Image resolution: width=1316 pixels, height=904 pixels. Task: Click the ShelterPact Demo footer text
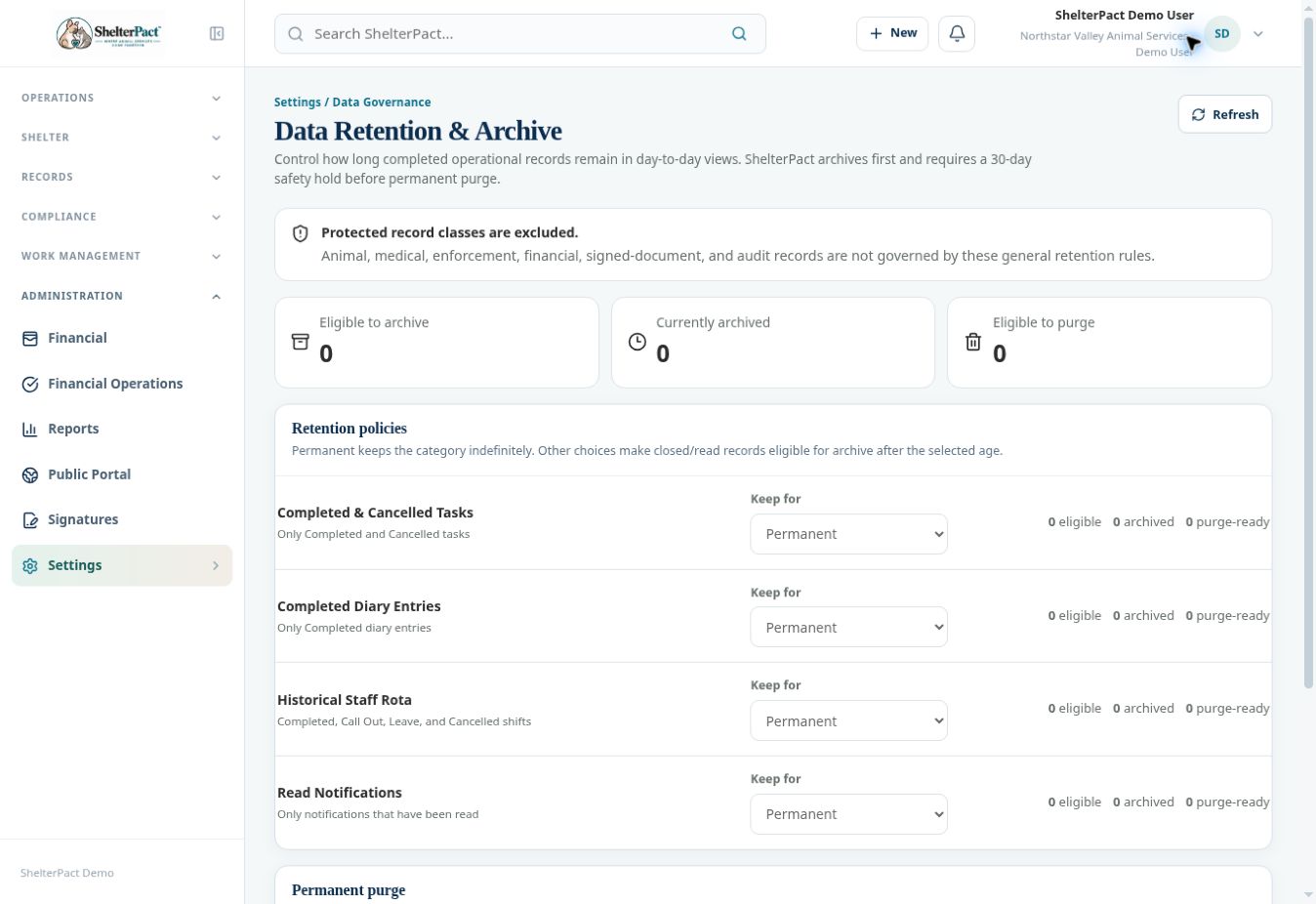pos(67,873)
